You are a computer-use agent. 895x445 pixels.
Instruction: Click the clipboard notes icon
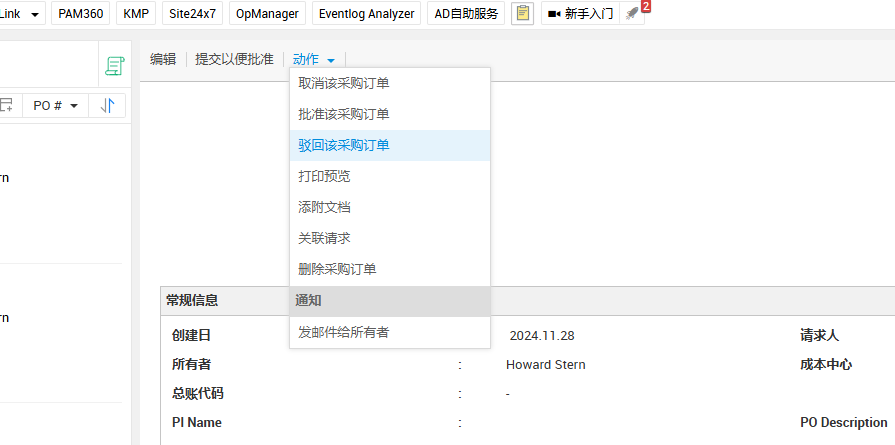(x=522, y=14)
